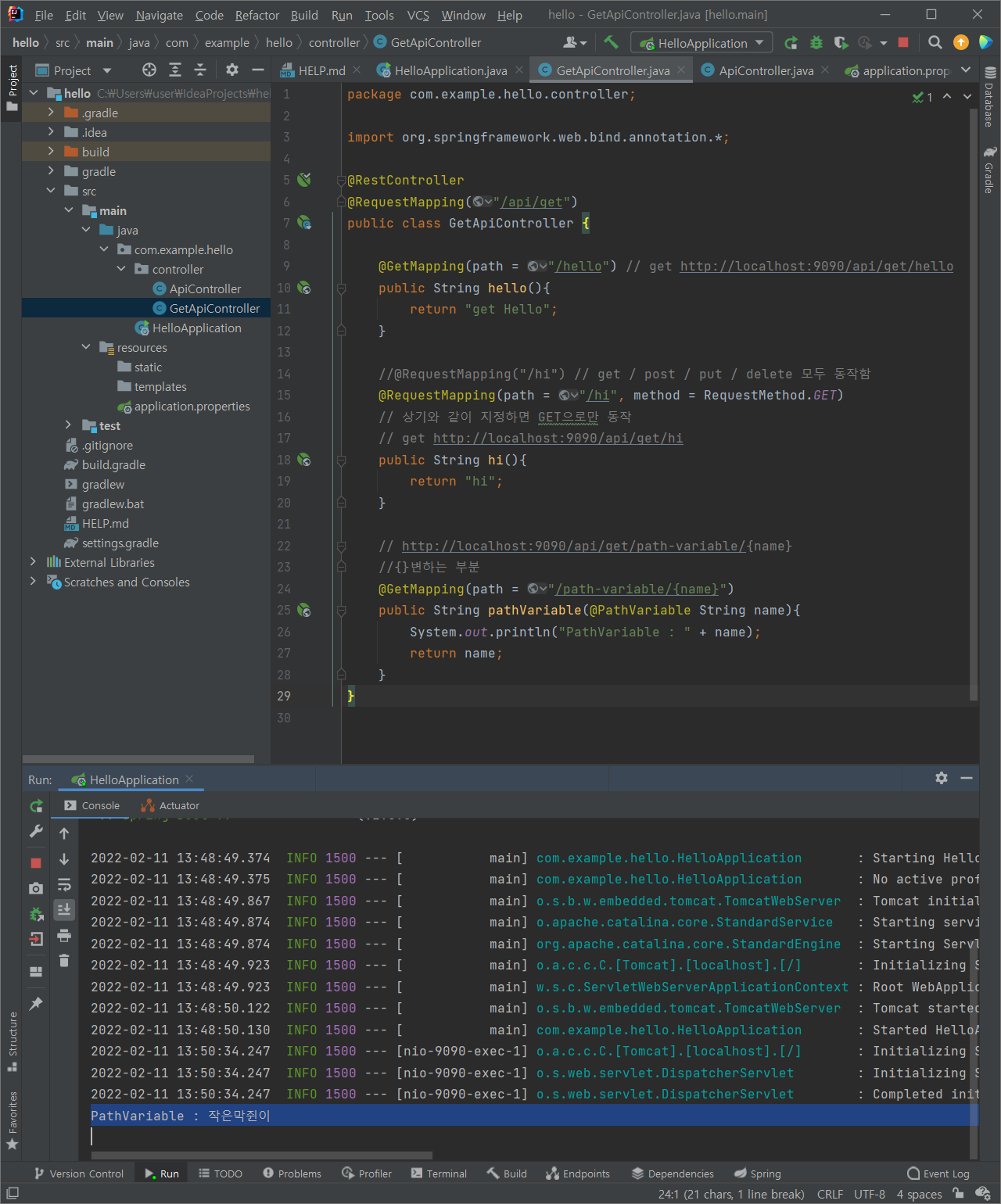1001x1204 pixels.
Task: Open the Endpoints tool window
Action: (x=578, y=1174)
